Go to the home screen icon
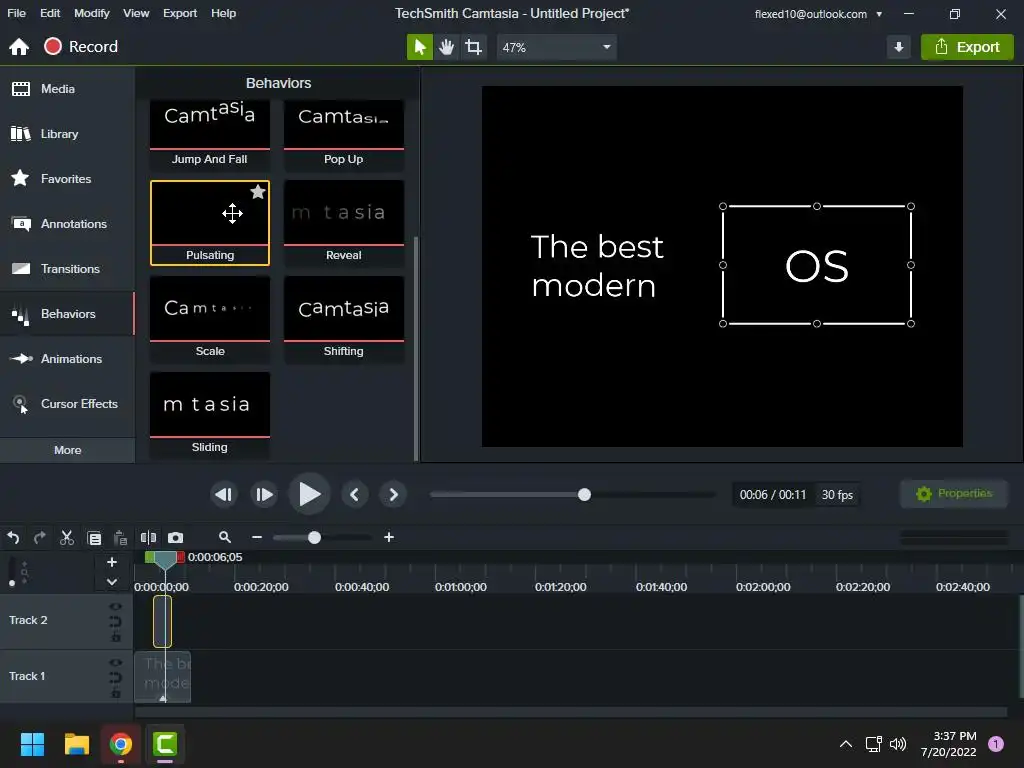1024x768 pixels. coord(19,46)
